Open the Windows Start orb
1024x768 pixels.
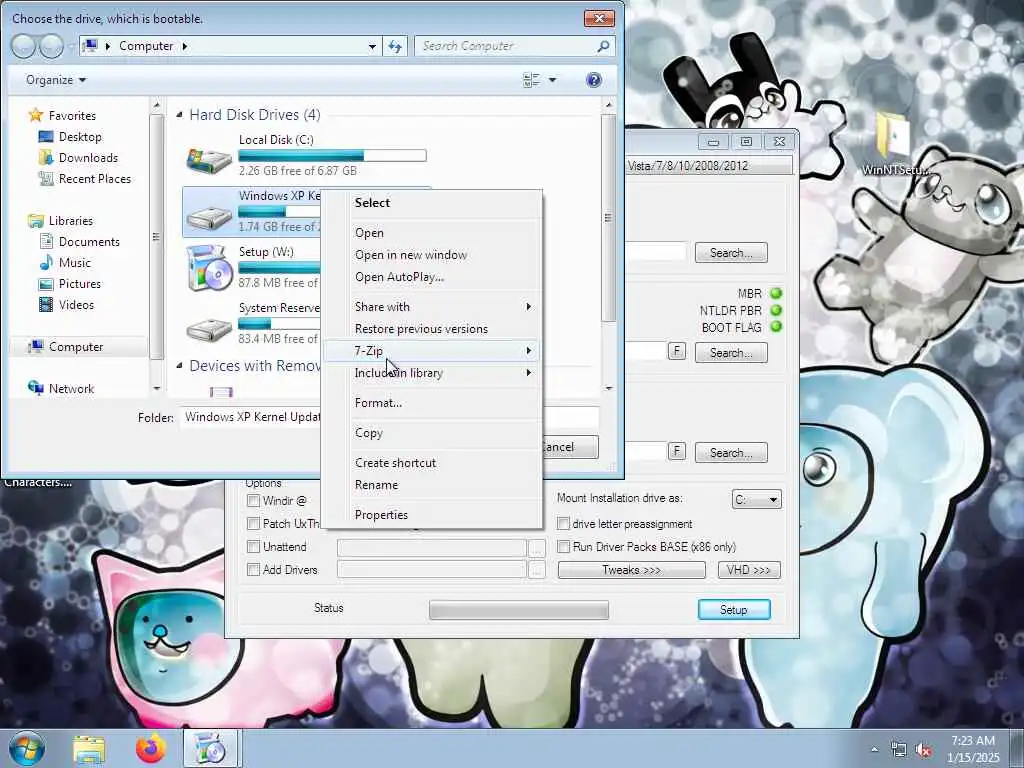pyautogui.click(x=27, y=748)
